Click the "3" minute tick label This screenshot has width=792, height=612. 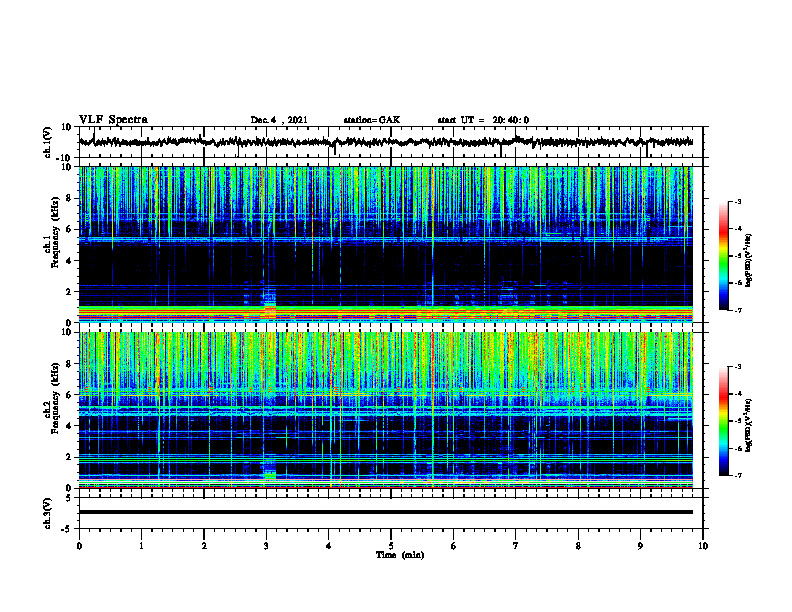tap(266, 546)
